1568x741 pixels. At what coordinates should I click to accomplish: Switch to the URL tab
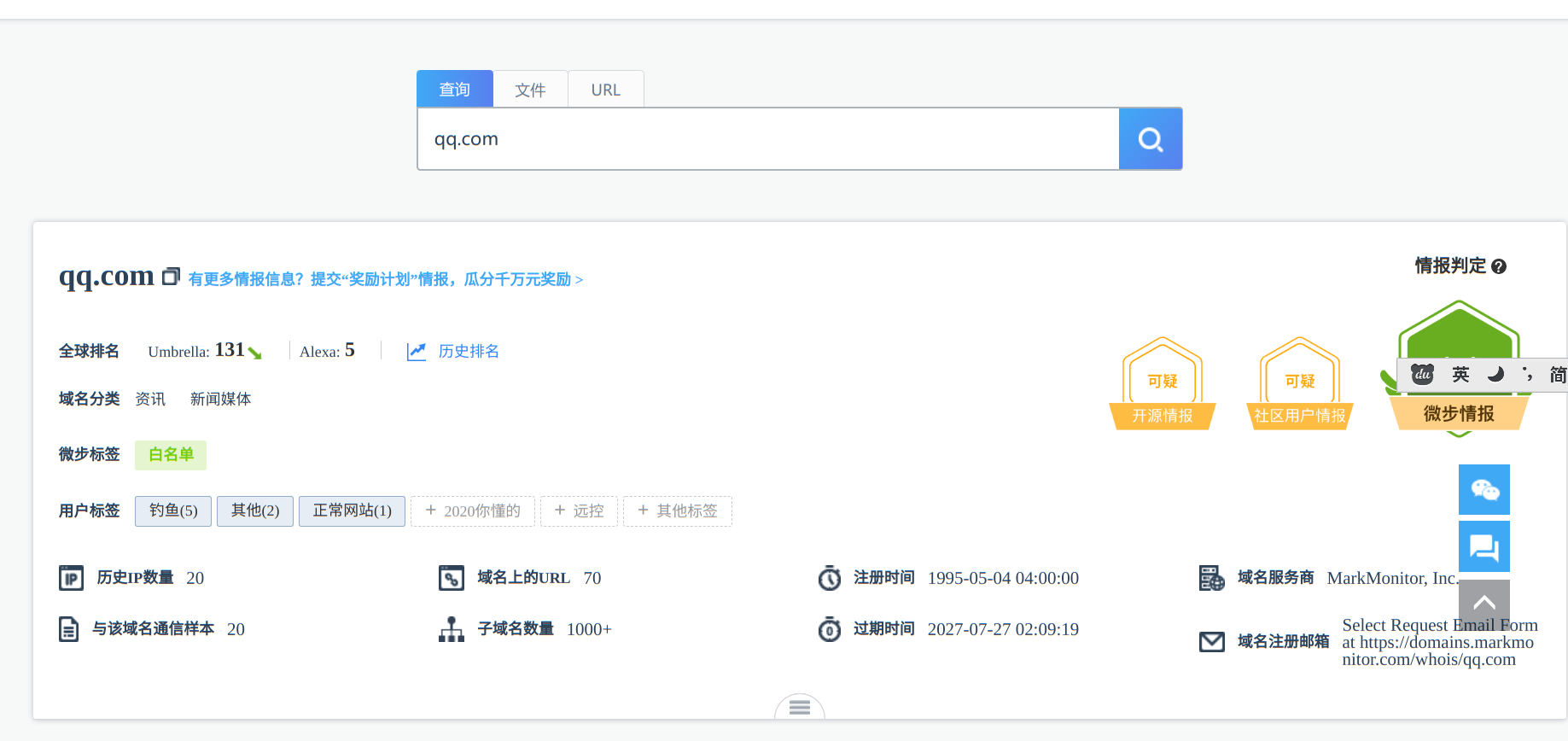606,90
